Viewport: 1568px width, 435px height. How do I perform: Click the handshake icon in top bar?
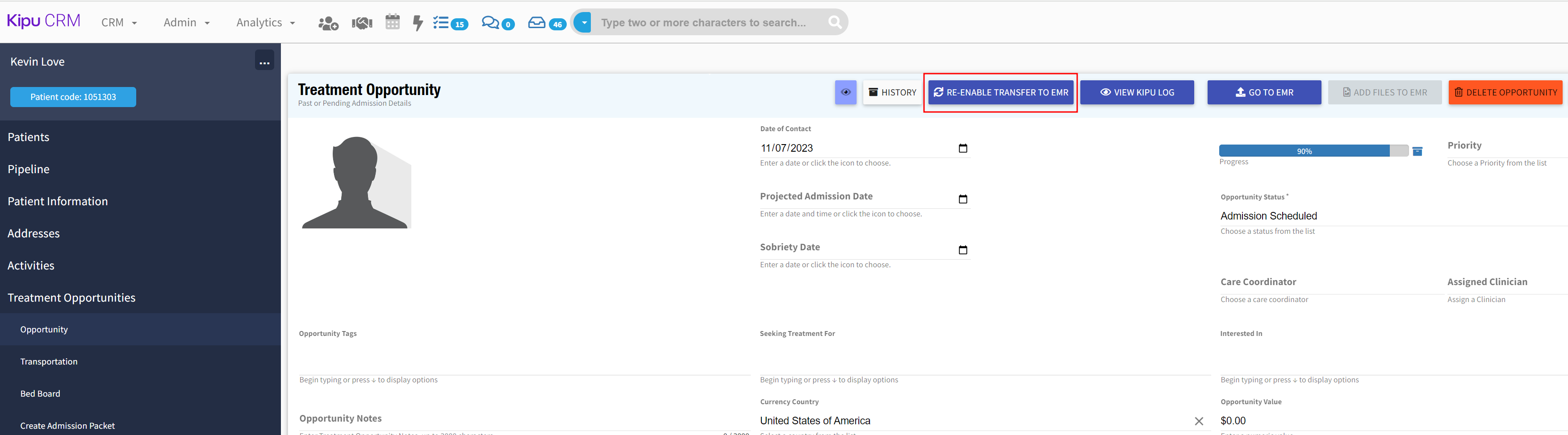point(362,23)
